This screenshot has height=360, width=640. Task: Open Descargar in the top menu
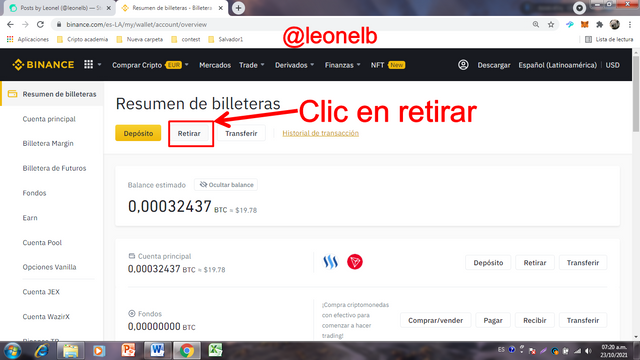[494, 65]
